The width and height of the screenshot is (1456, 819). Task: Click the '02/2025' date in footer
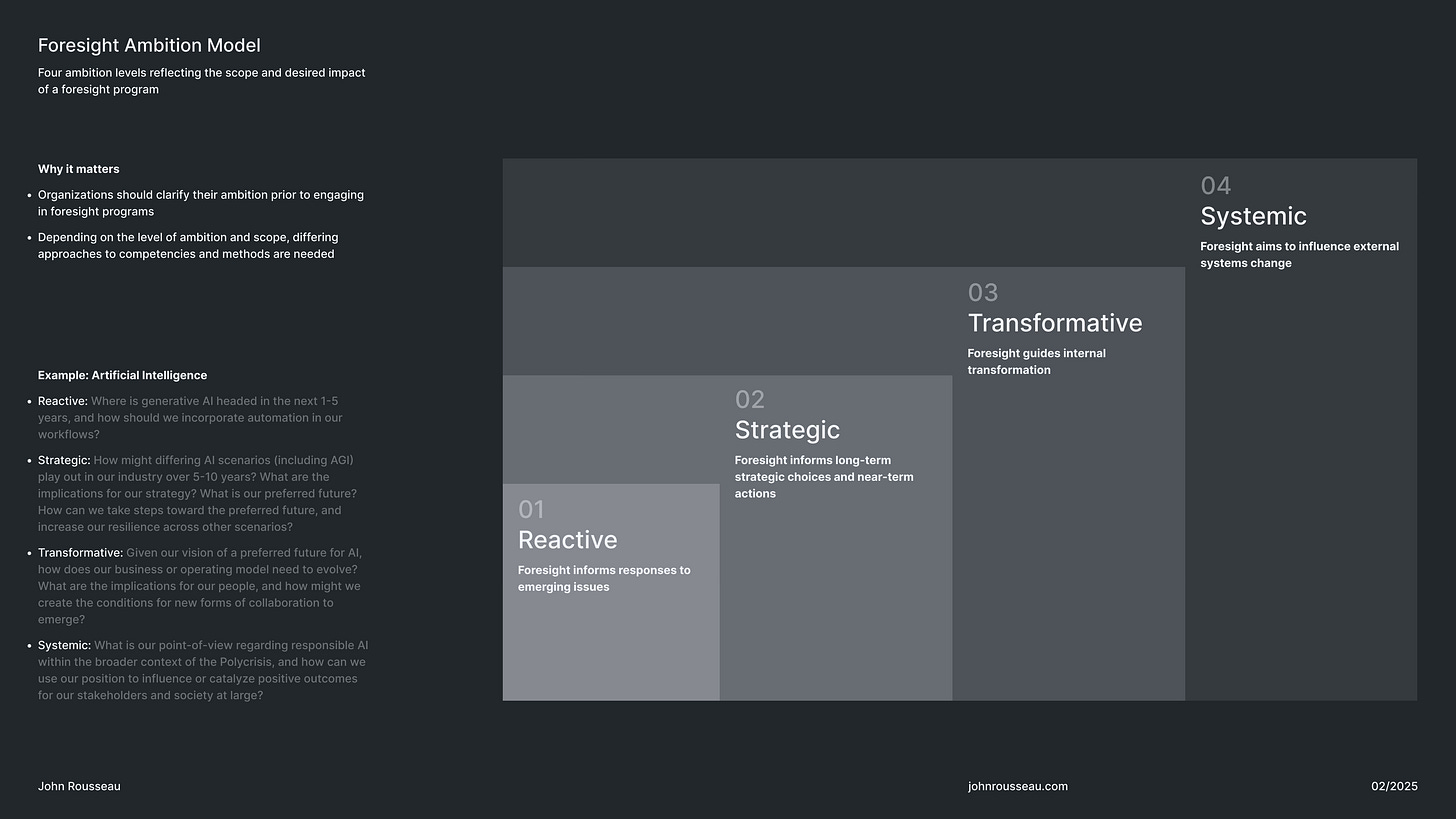point(1394,786)
